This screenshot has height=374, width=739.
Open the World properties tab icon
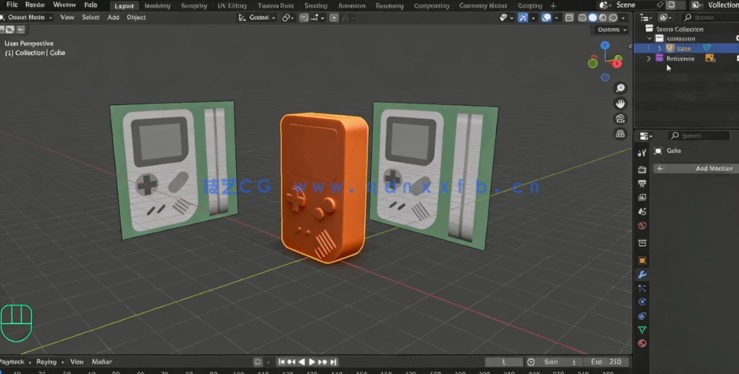click(x=642, y=226)
